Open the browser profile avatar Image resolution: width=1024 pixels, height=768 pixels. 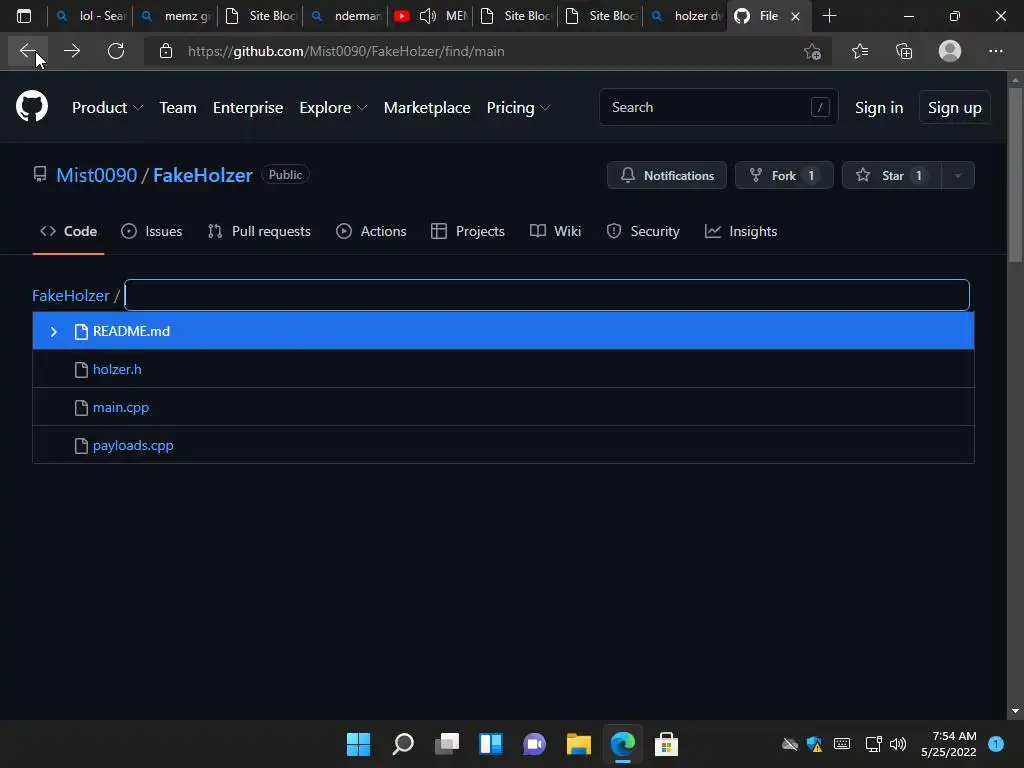[x=950, y=51]
